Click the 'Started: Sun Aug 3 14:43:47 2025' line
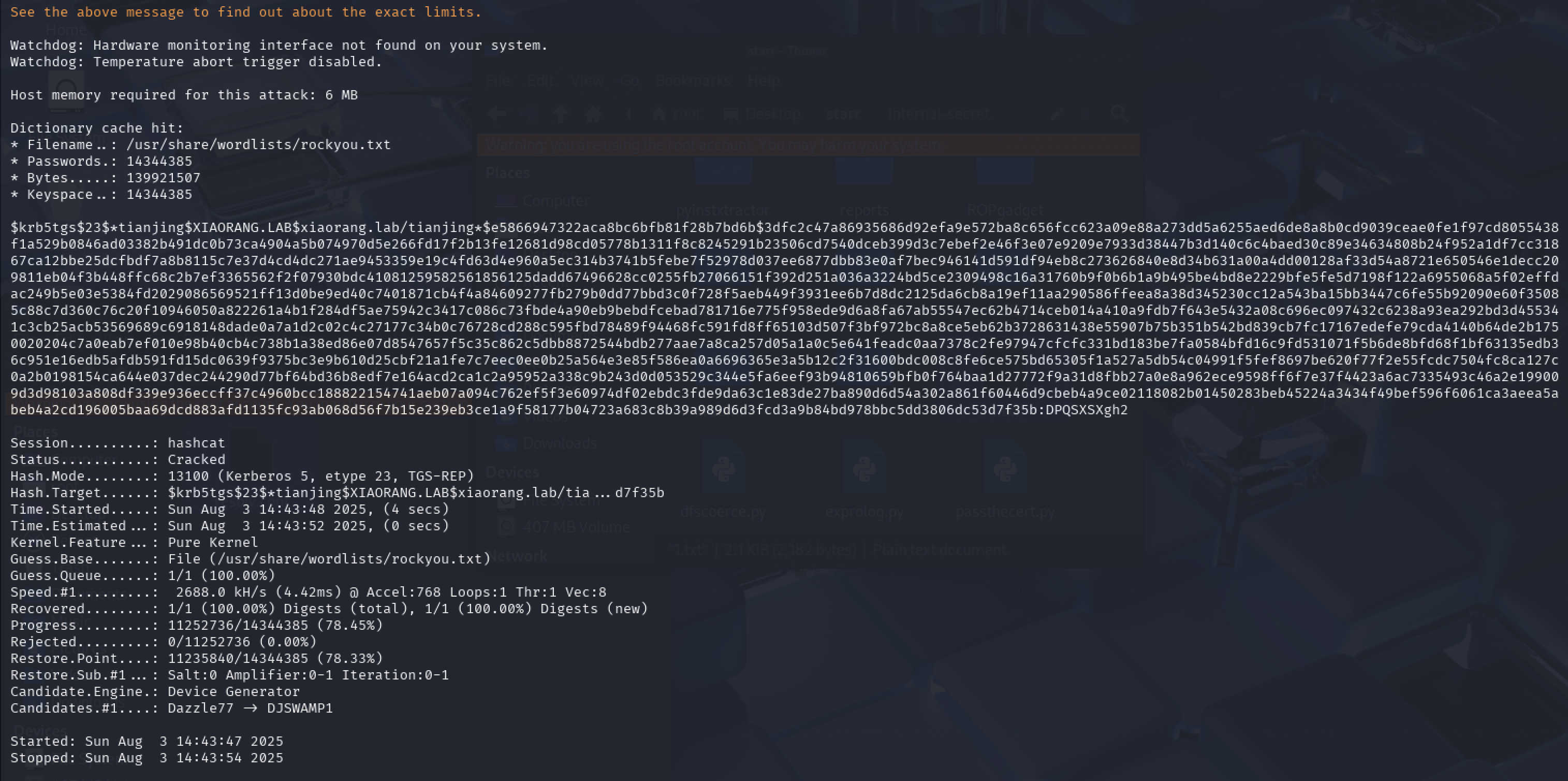Image resolution: width=1568 pixels, height=781 pixels. pos(146,742)
